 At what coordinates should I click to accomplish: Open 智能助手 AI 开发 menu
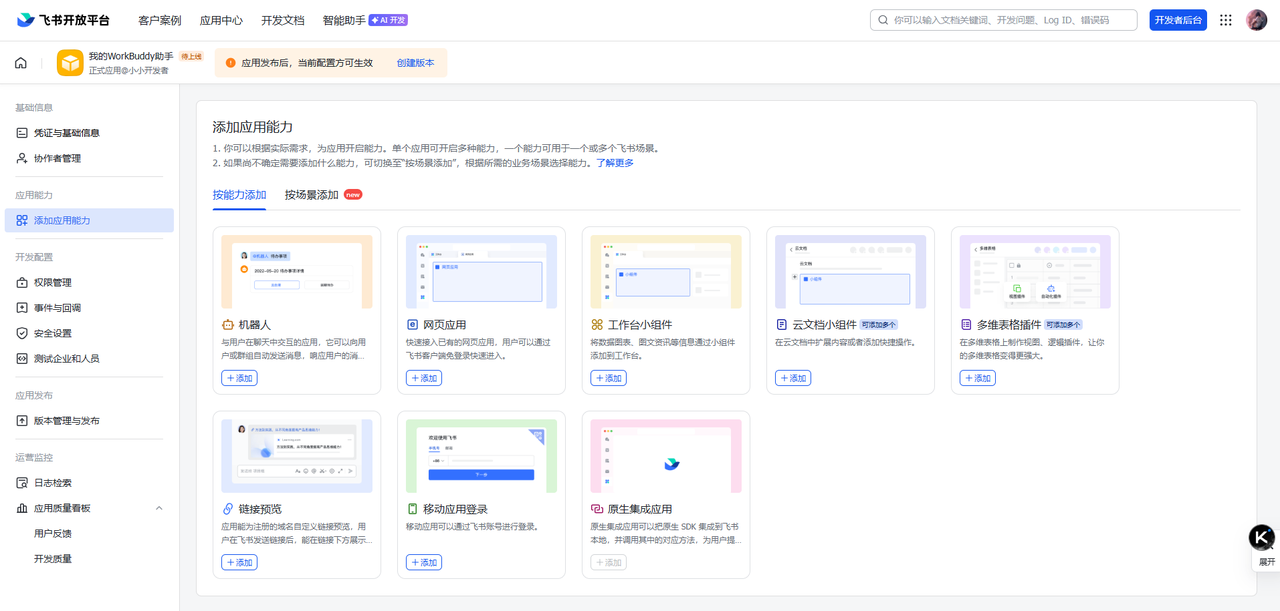click(x=365, y=20)
